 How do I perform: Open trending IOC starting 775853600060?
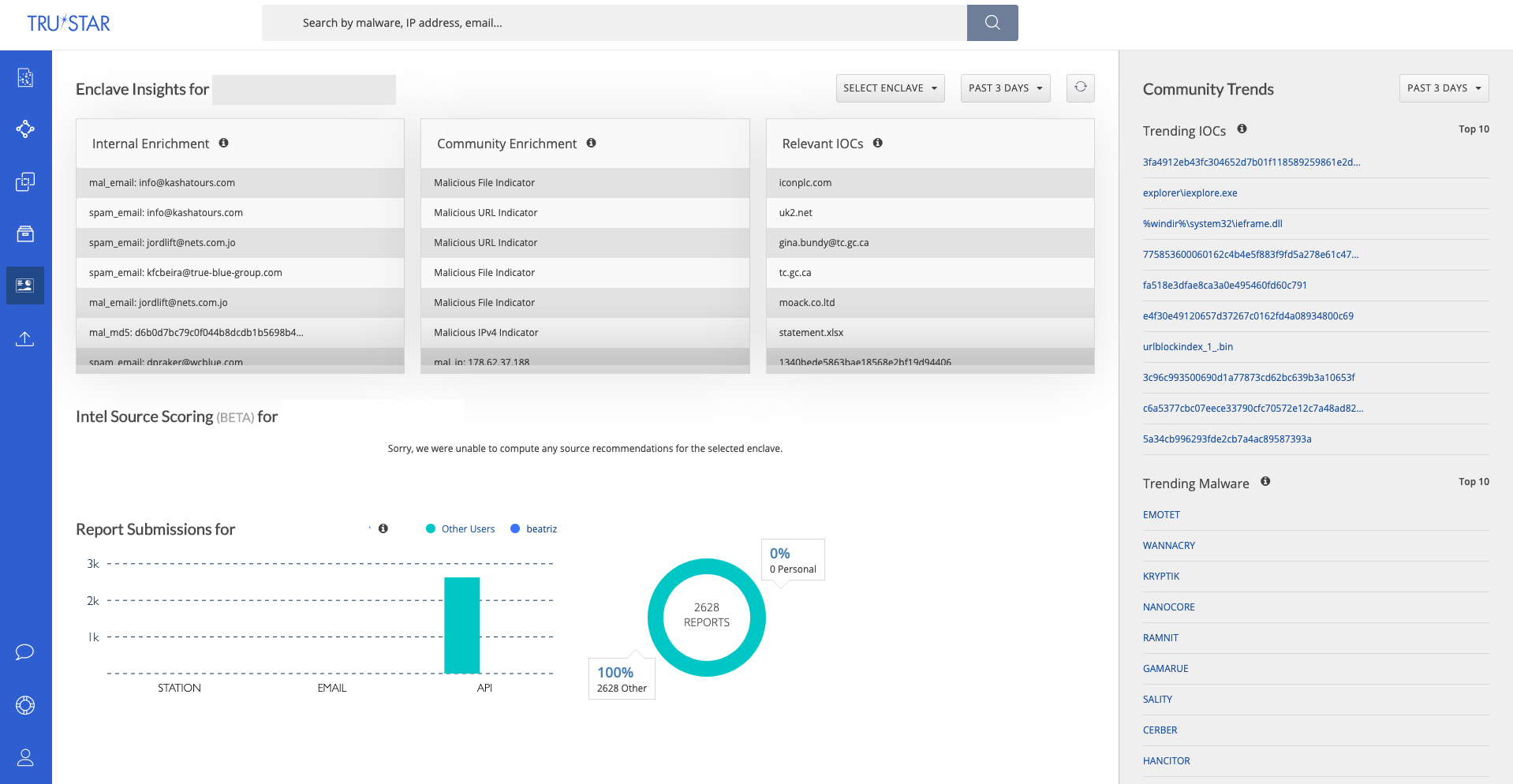[1251, 255]
